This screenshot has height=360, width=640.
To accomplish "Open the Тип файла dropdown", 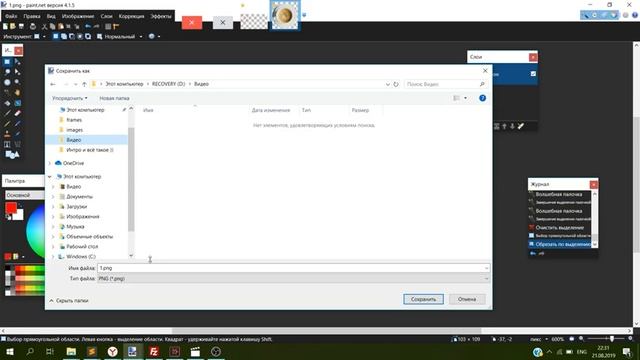I will 293,278.
